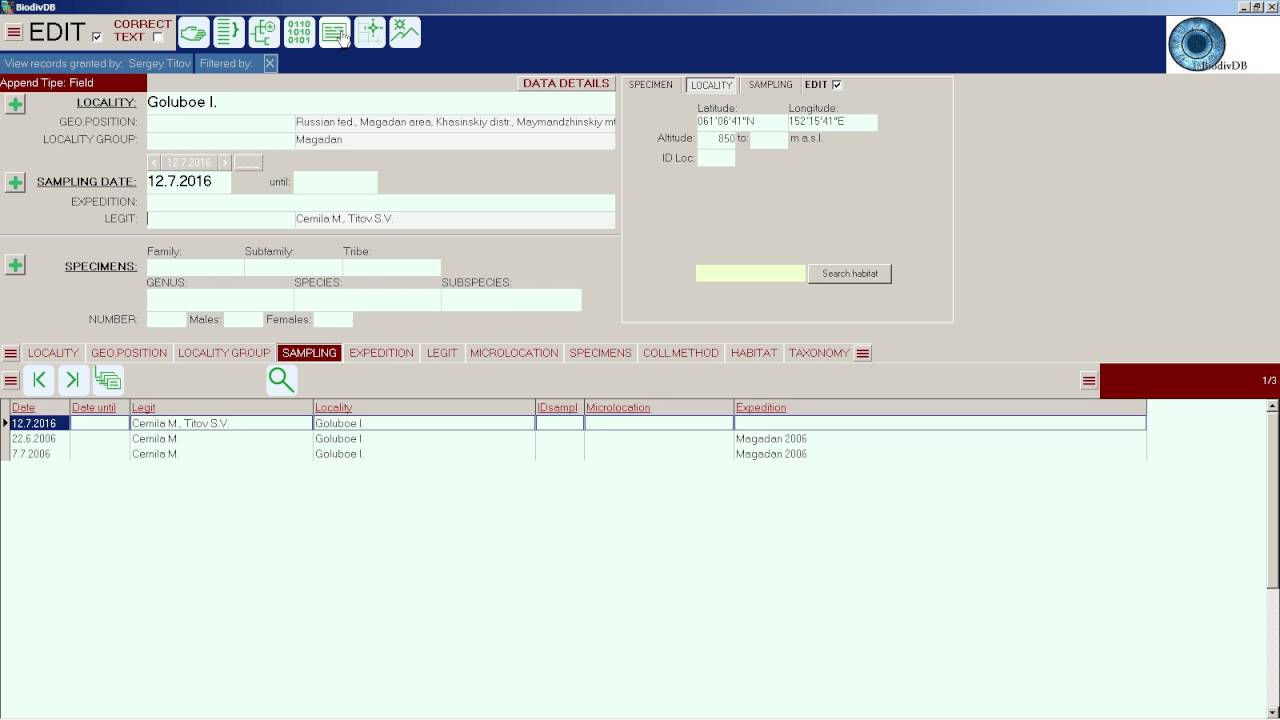Screen dimensions: 1280x720
Task: Click the DATA DETAILS button
Action: (566, 84)
